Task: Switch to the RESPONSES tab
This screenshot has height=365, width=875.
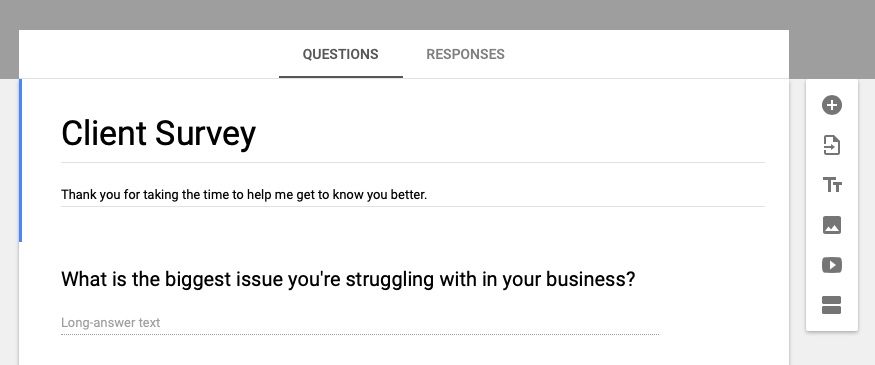Action: (465, 54)
